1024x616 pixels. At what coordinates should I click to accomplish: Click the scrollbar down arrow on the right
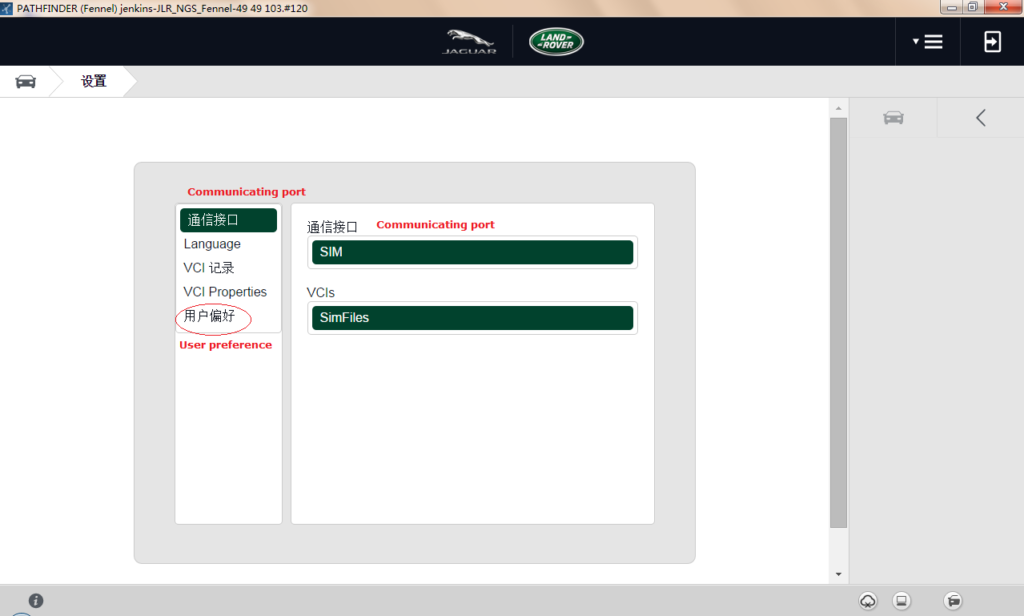836,574
